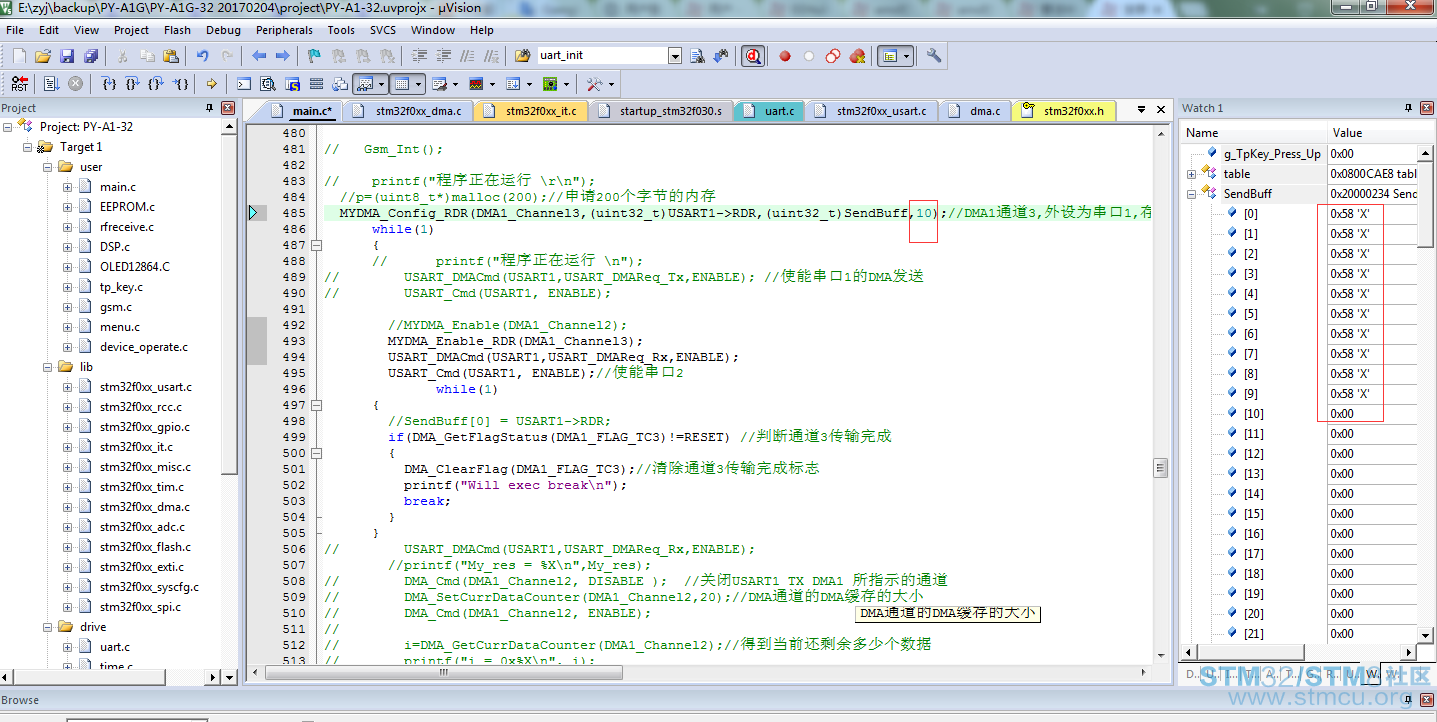1437x722 pixels.
Task: Navigate forwards with the blue arrow
Action: pyautogui.click(x=283, y=56)
